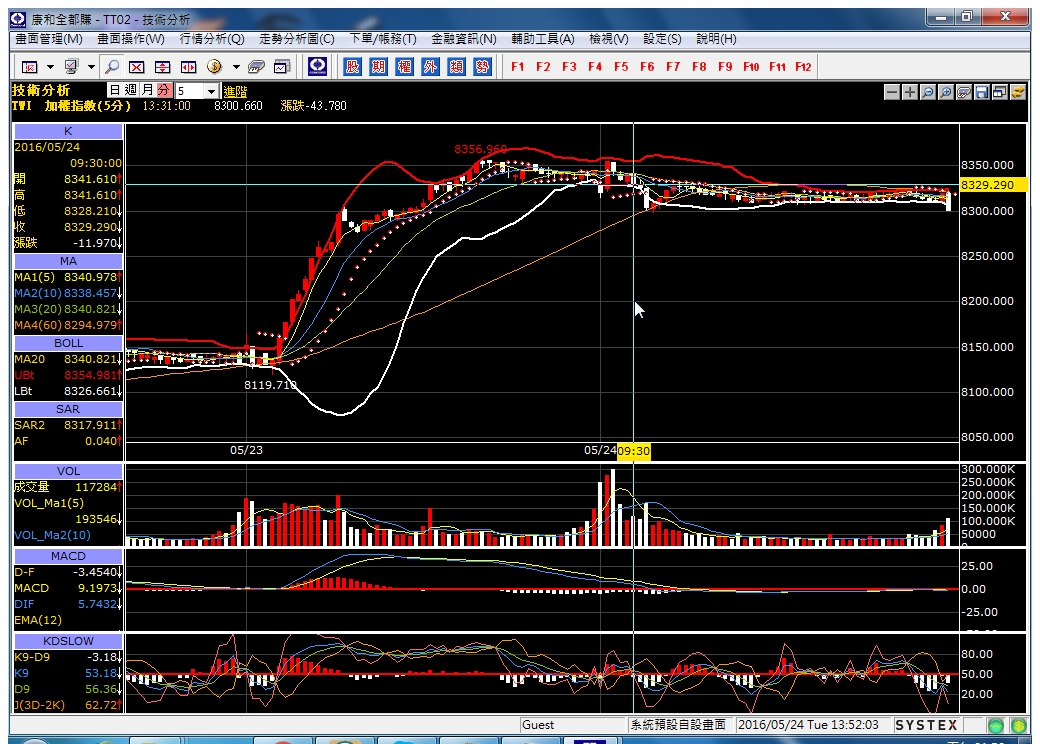Viewport: 1040px width, 744px height.
Task: Switch chart period to 週 (weekly)
Action: click(x=131, y=90)
